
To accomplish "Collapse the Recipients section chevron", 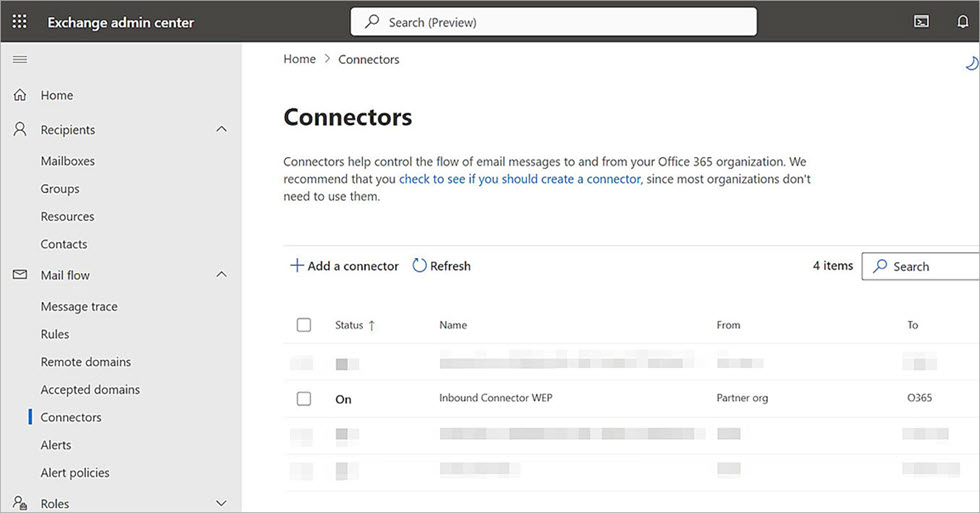I will (x=221, y=130).
